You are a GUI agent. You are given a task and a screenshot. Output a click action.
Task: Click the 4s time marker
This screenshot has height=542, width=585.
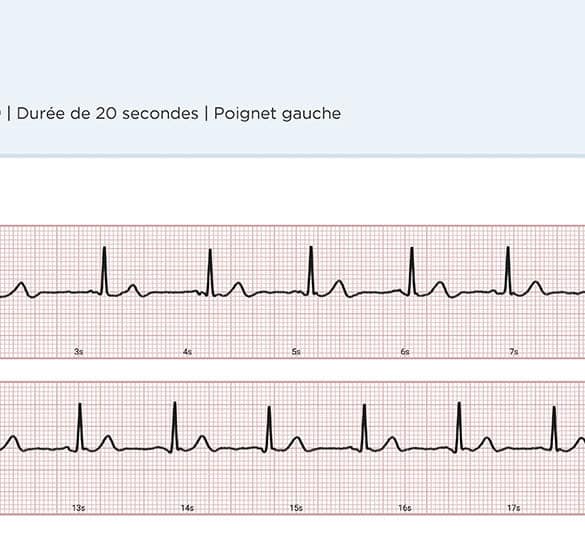pos(187,352)
